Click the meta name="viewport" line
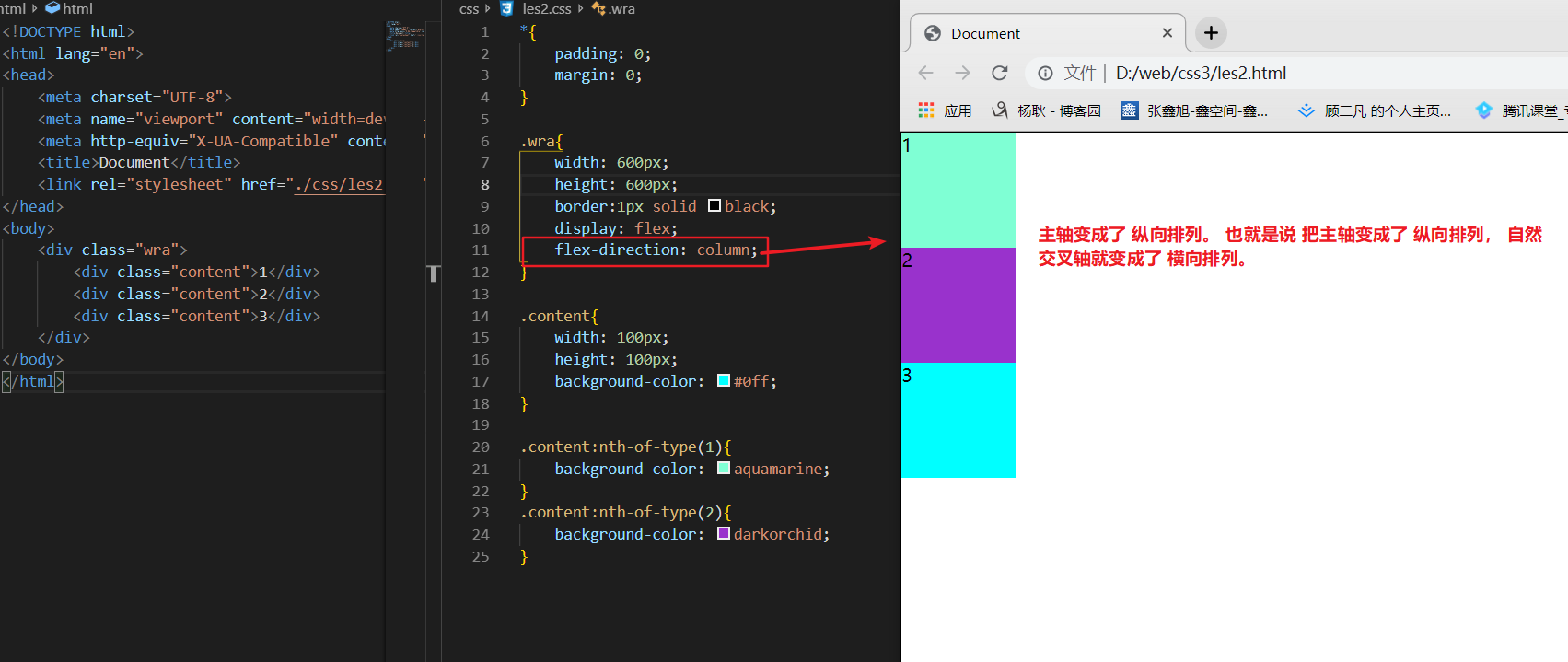Image resolution: width=1568 pixels, height=662 pixels. tap(211, 119)
